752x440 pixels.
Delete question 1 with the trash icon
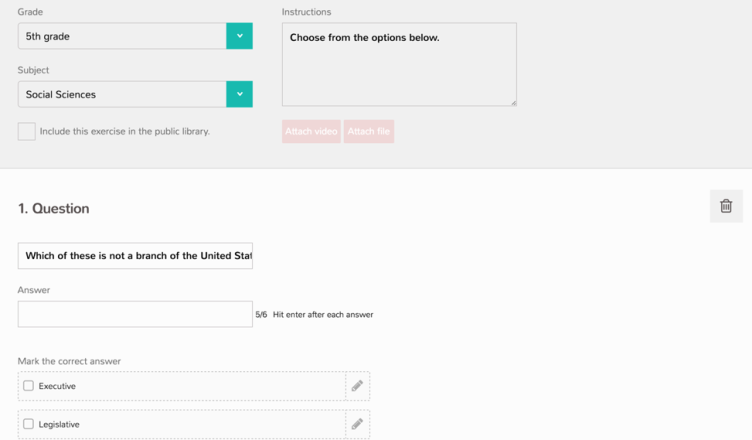pyautogui.click(x=726, y=206)
